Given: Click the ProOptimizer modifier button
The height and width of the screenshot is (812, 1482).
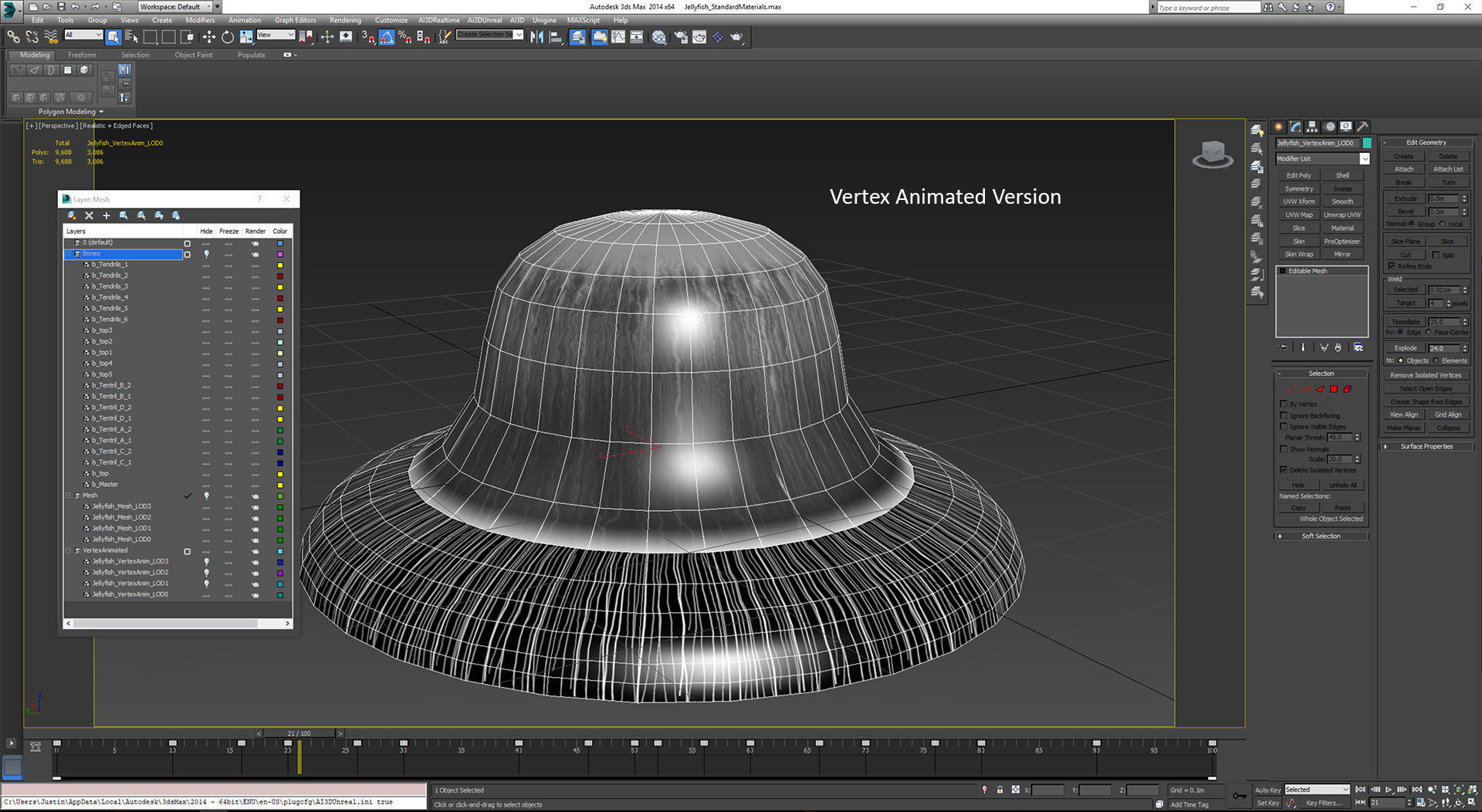Looking at the screenshot, I should [1342, 242].
